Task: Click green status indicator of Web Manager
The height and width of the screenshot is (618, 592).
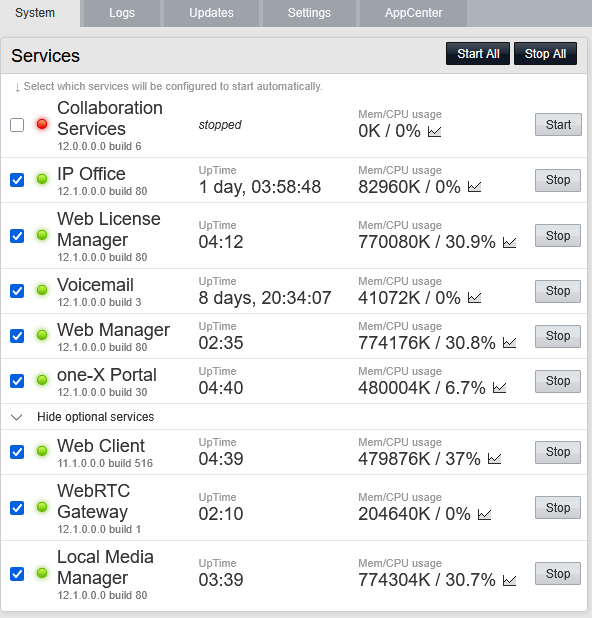Action: point(42,335)
